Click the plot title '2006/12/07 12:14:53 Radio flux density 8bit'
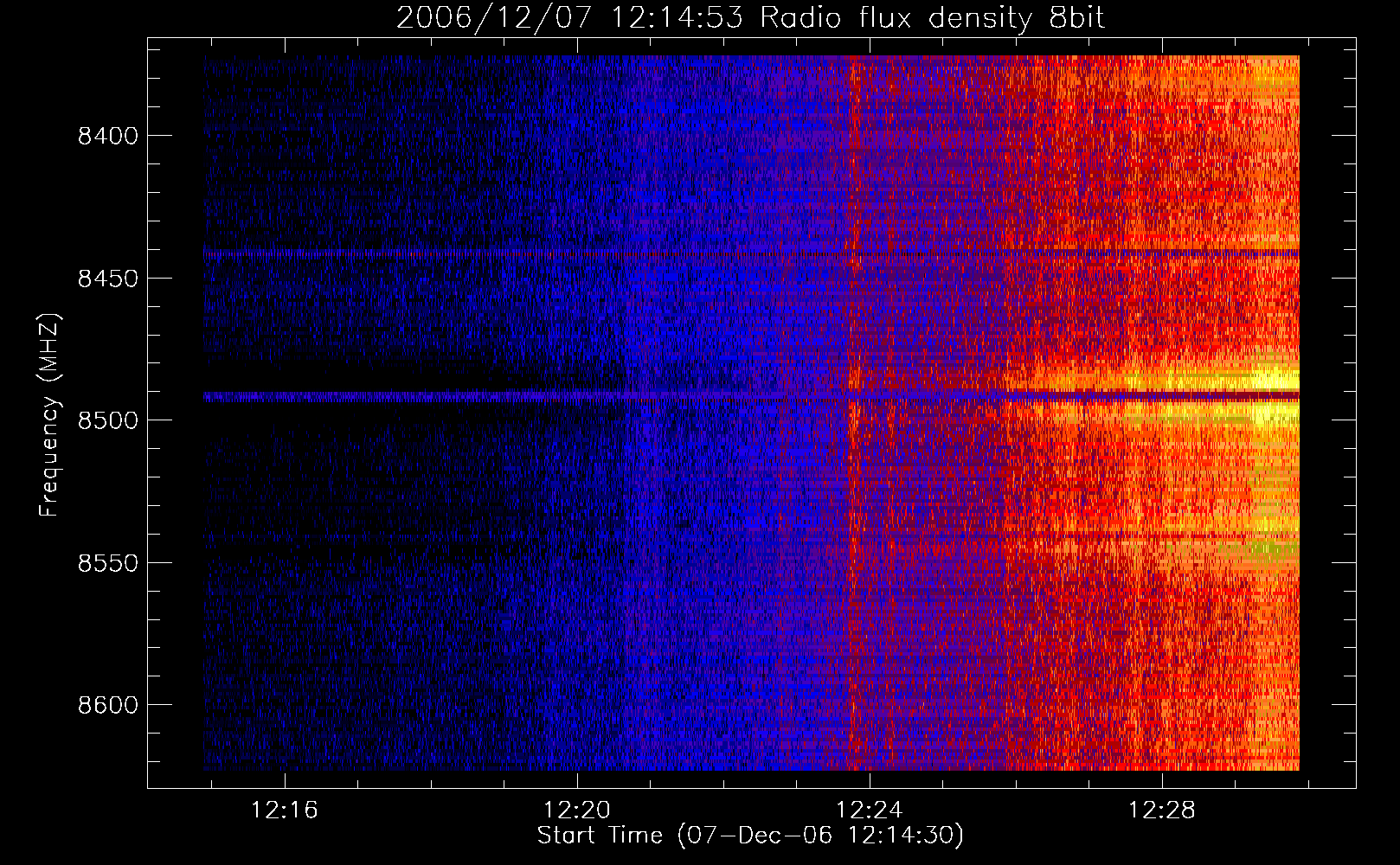1400x865 pixels. tap(750, 17)
